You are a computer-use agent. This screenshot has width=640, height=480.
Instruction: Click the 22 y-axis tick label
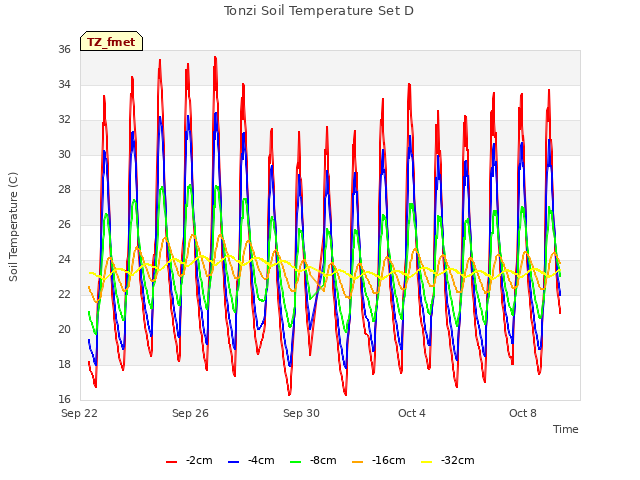click(x=64, y=294)
